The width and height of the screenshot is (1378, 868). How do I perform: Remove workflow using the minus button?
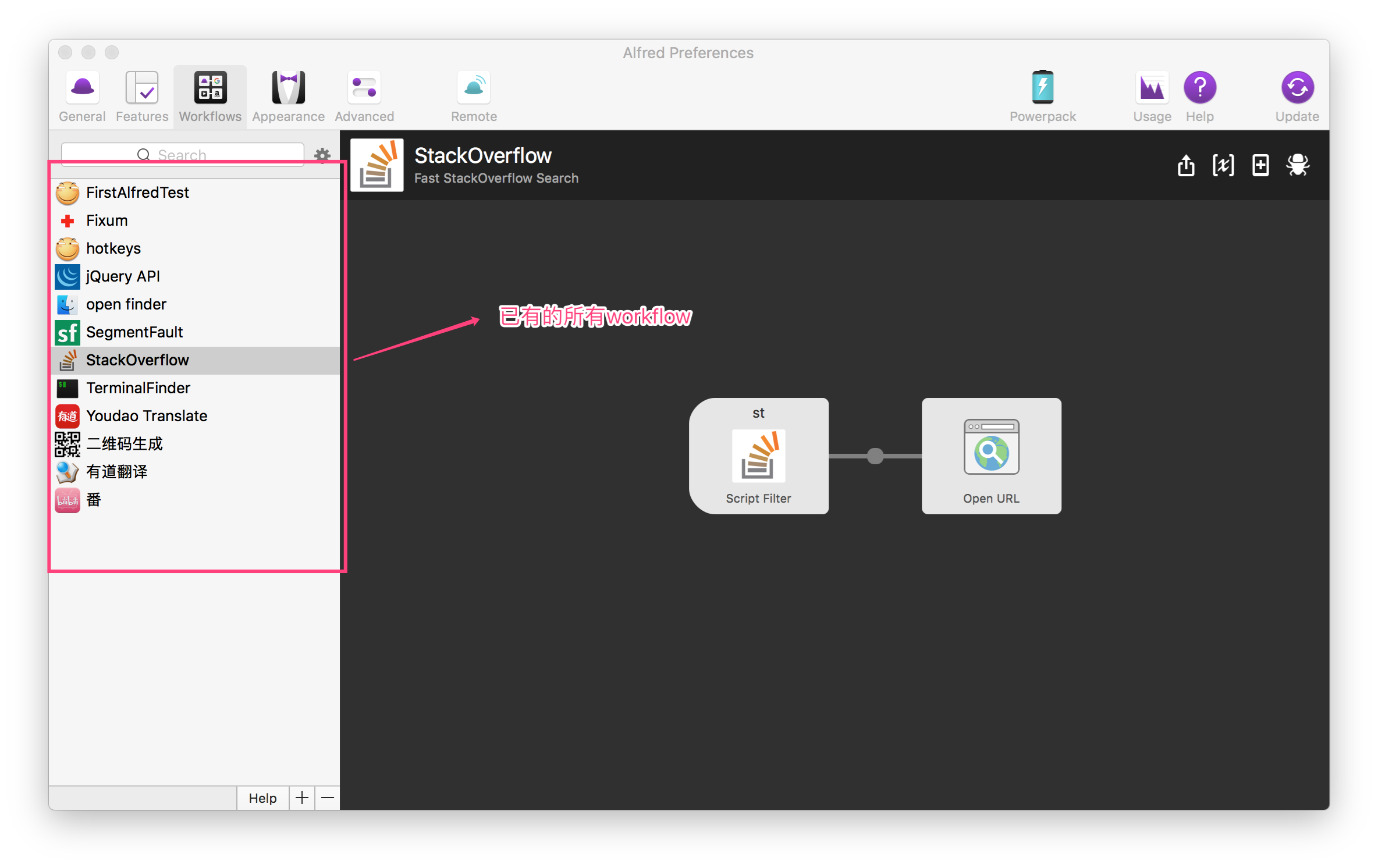[328, 798]
